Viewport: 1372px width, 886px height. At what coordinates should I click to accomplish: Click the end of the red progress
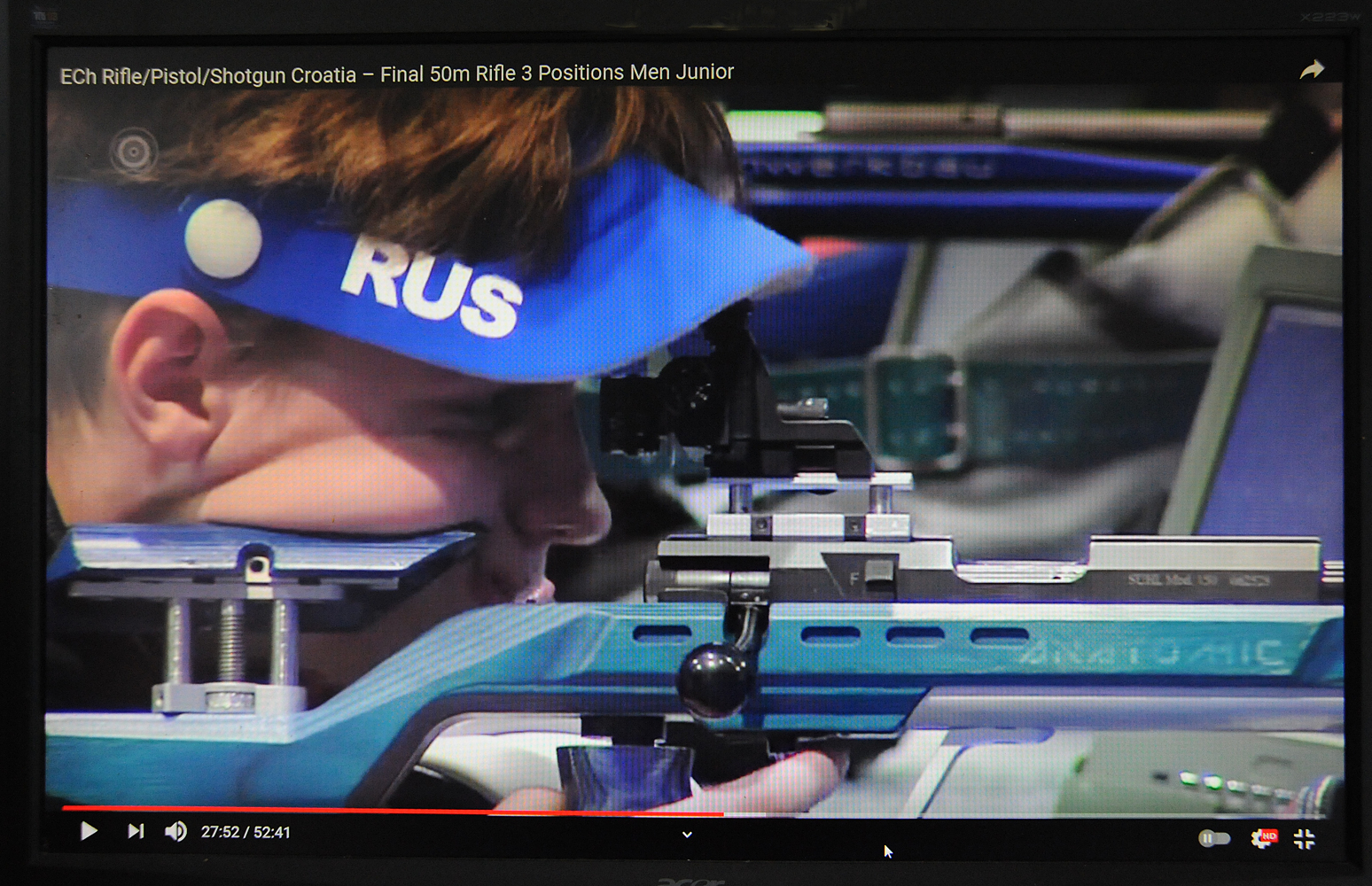coord(722,812)
